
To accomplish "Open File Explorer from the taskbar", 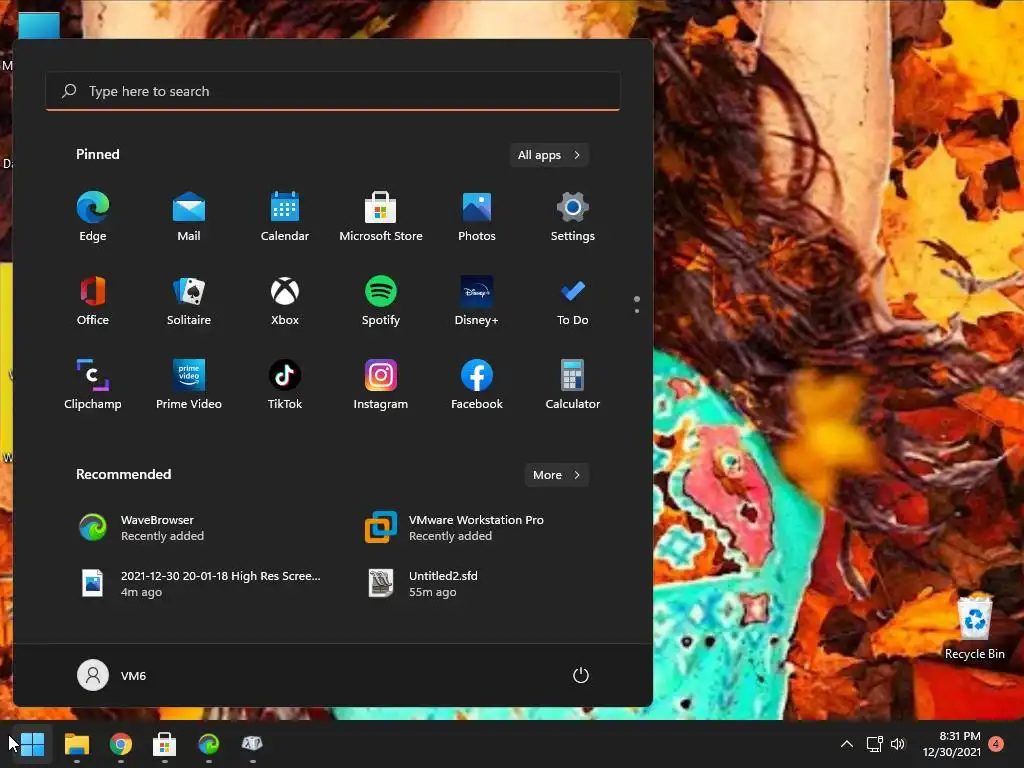I will [76, 744].
